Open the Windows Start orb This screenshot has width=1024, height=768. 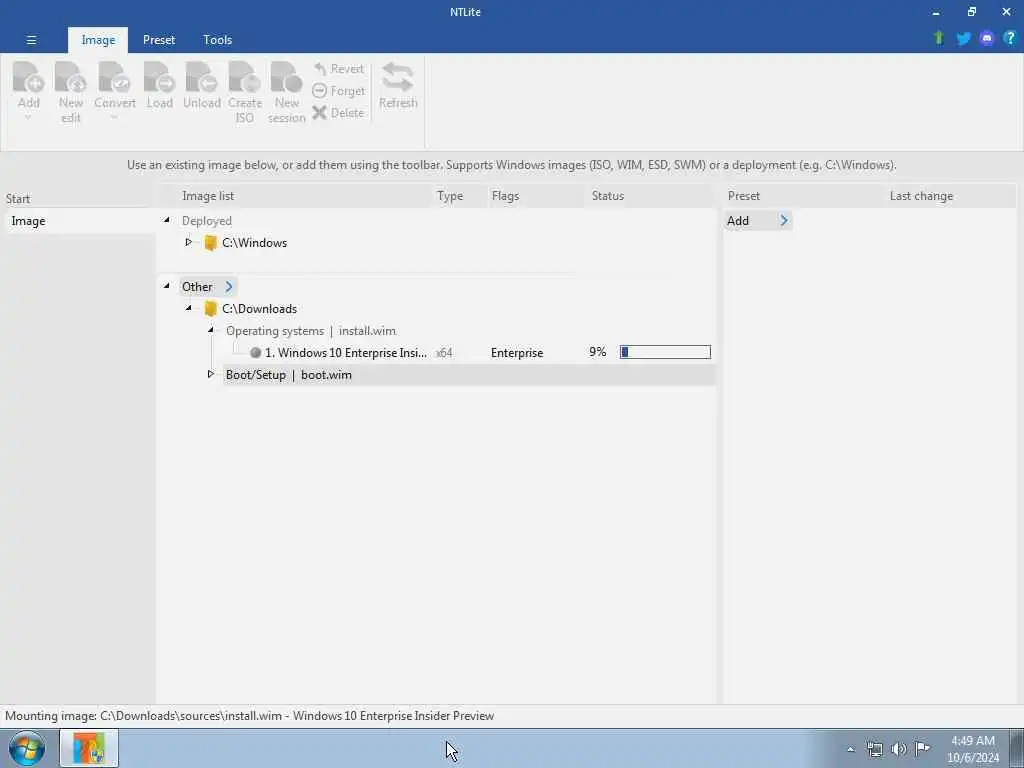tap(27, 748)
